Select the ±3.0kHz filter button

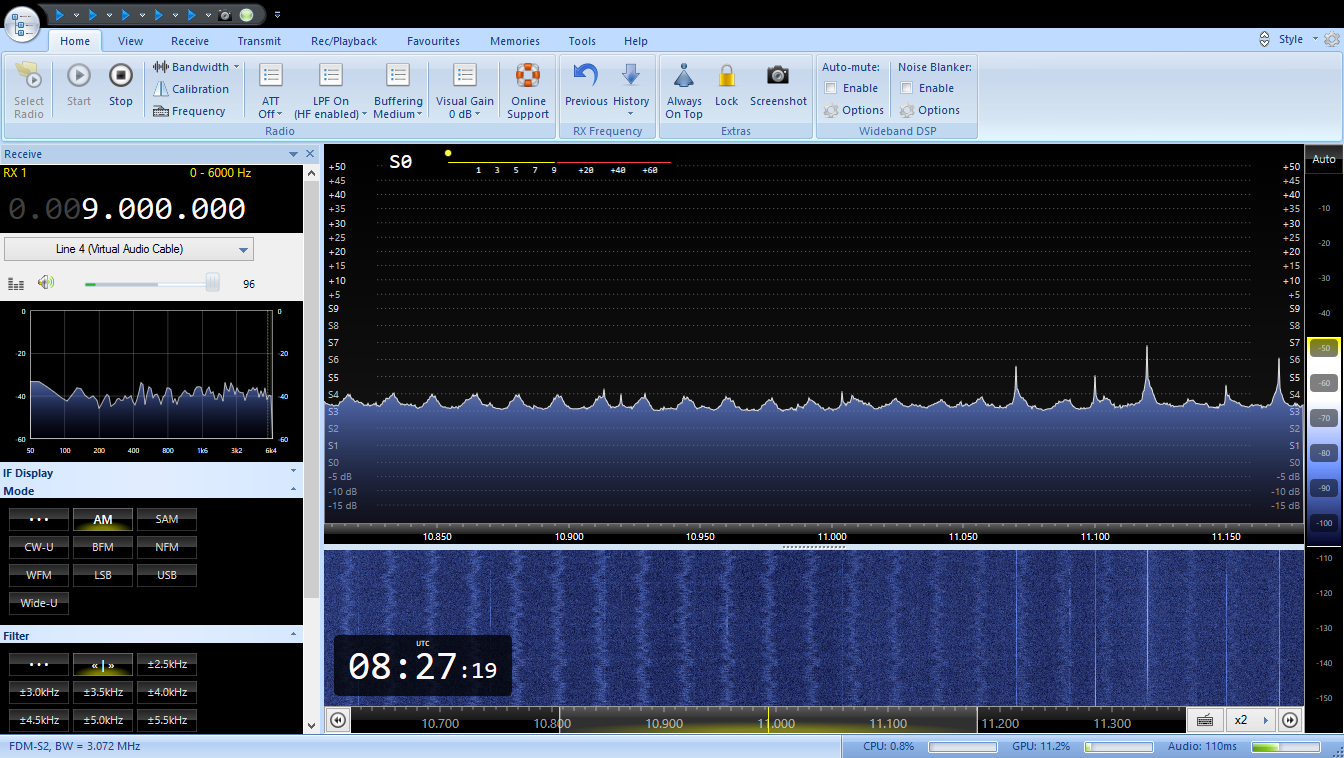pos(39,692)
